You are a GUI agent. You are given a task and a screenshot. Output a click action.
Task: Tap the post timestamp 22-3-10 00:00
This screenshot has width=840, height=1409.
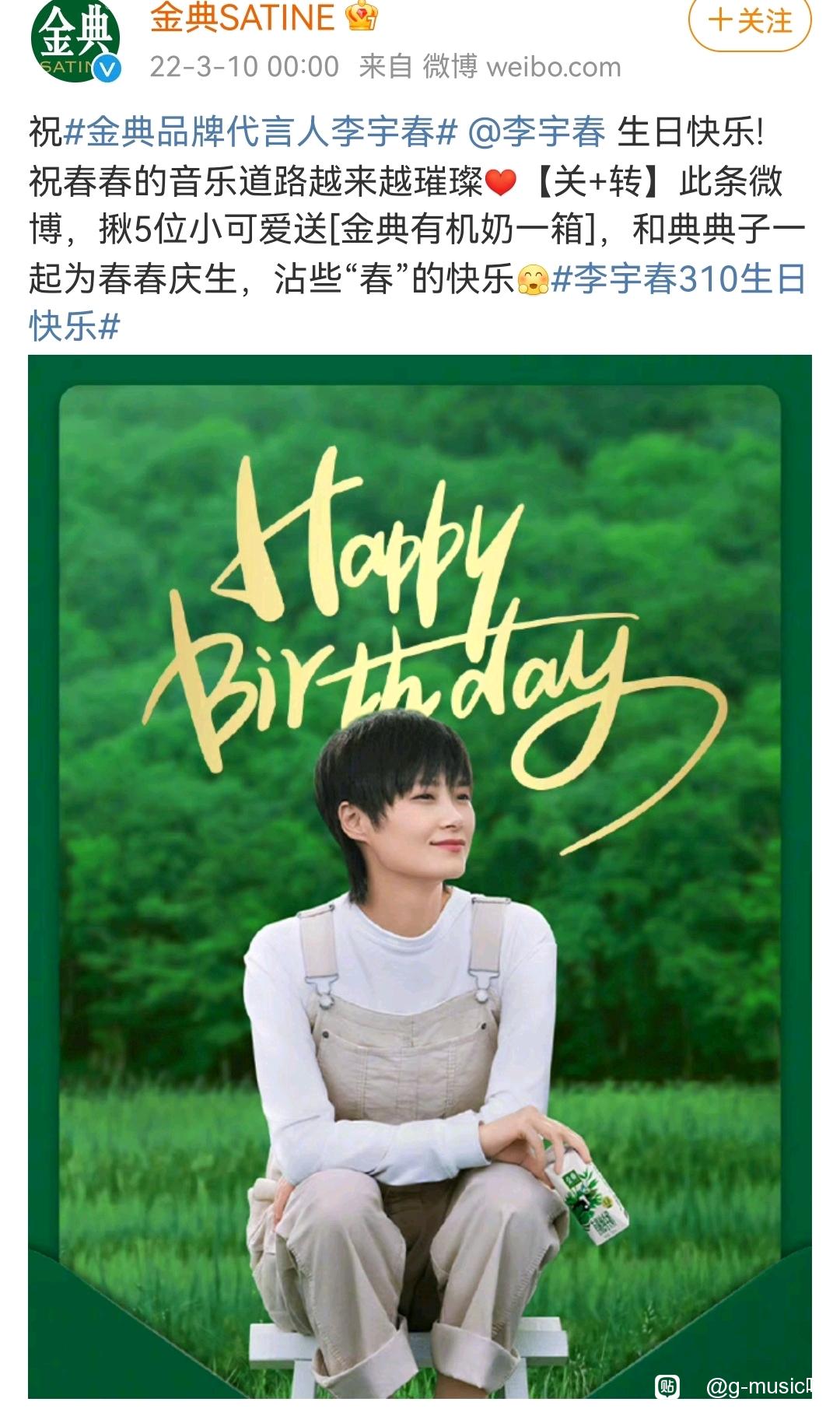click(244, 67)
